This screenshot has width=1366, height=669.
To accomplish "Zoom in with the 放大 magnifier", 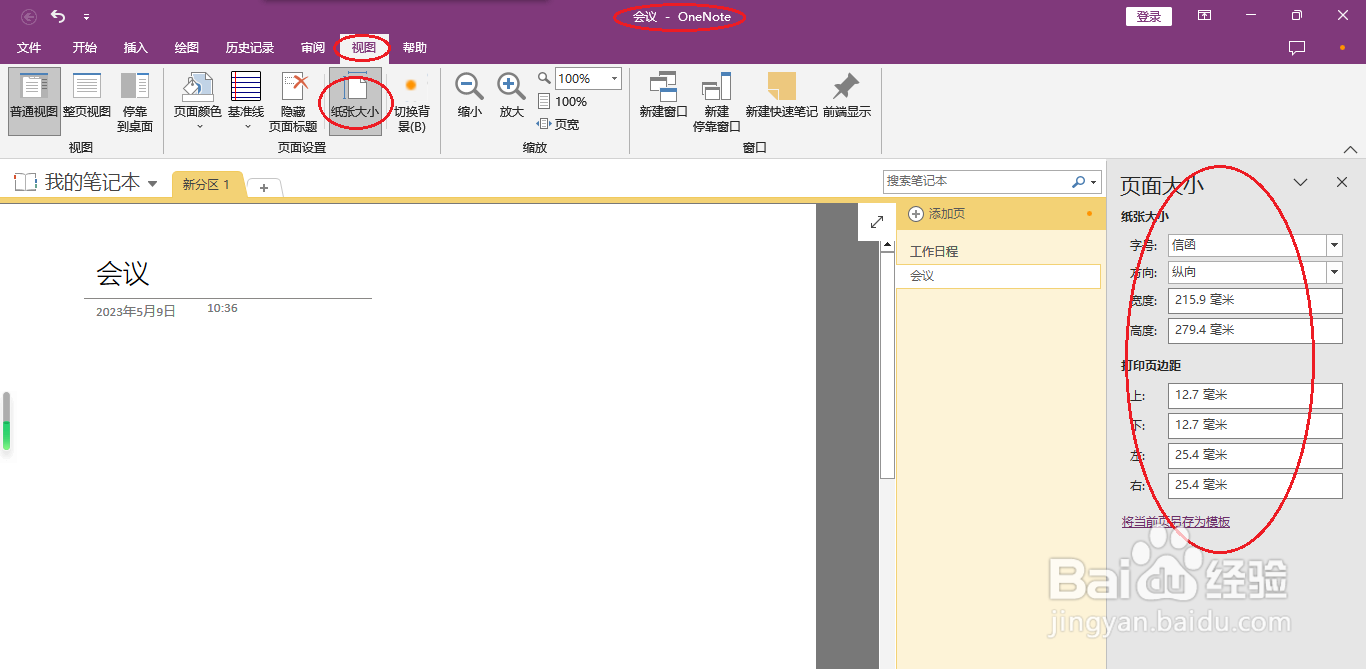I will 512,96.
